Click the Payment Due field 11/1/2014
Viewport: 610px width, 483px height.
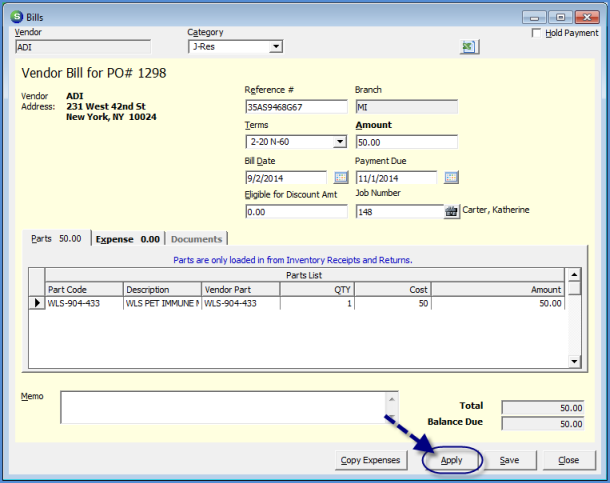pyautogui.click(x=396, y=178)
